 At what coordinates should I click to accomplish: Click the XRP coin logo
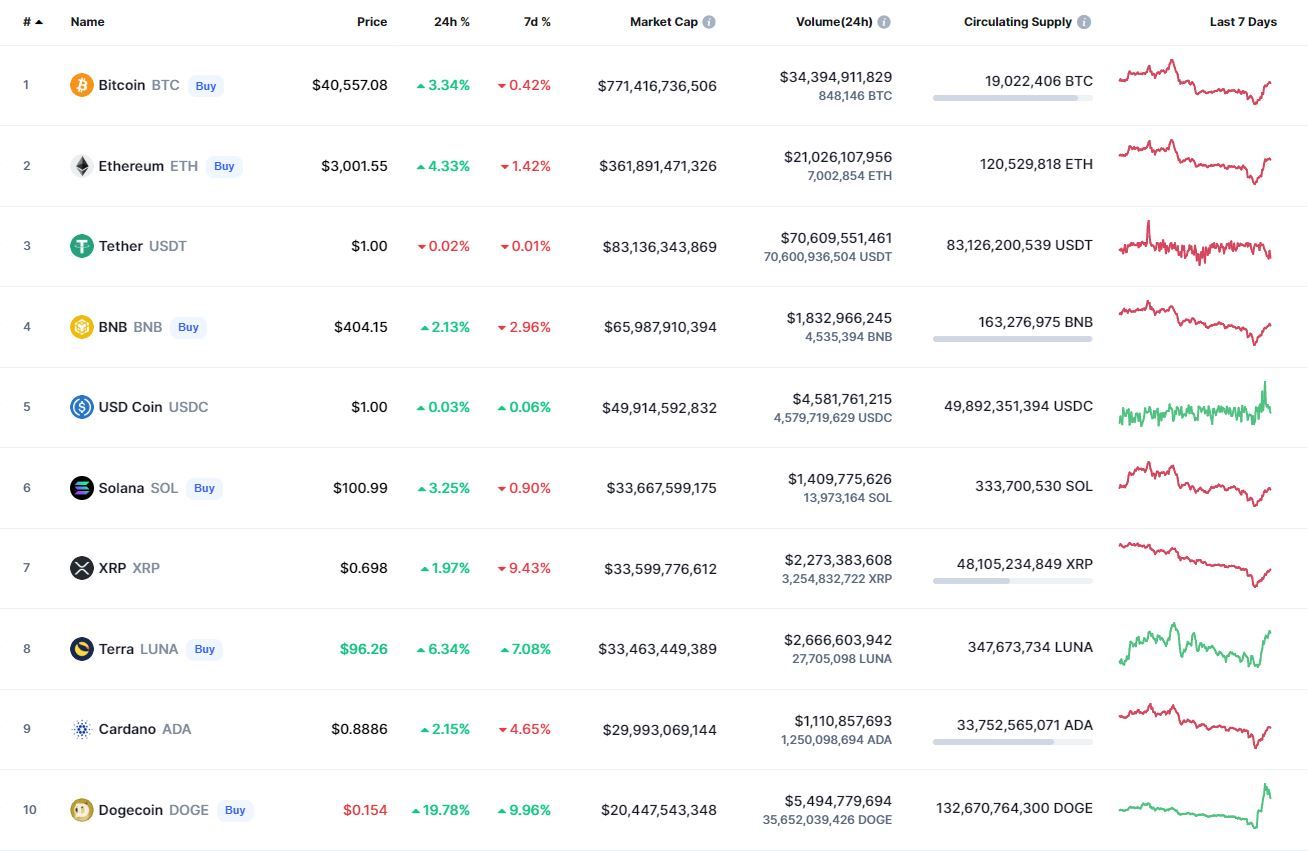(82, 568)
